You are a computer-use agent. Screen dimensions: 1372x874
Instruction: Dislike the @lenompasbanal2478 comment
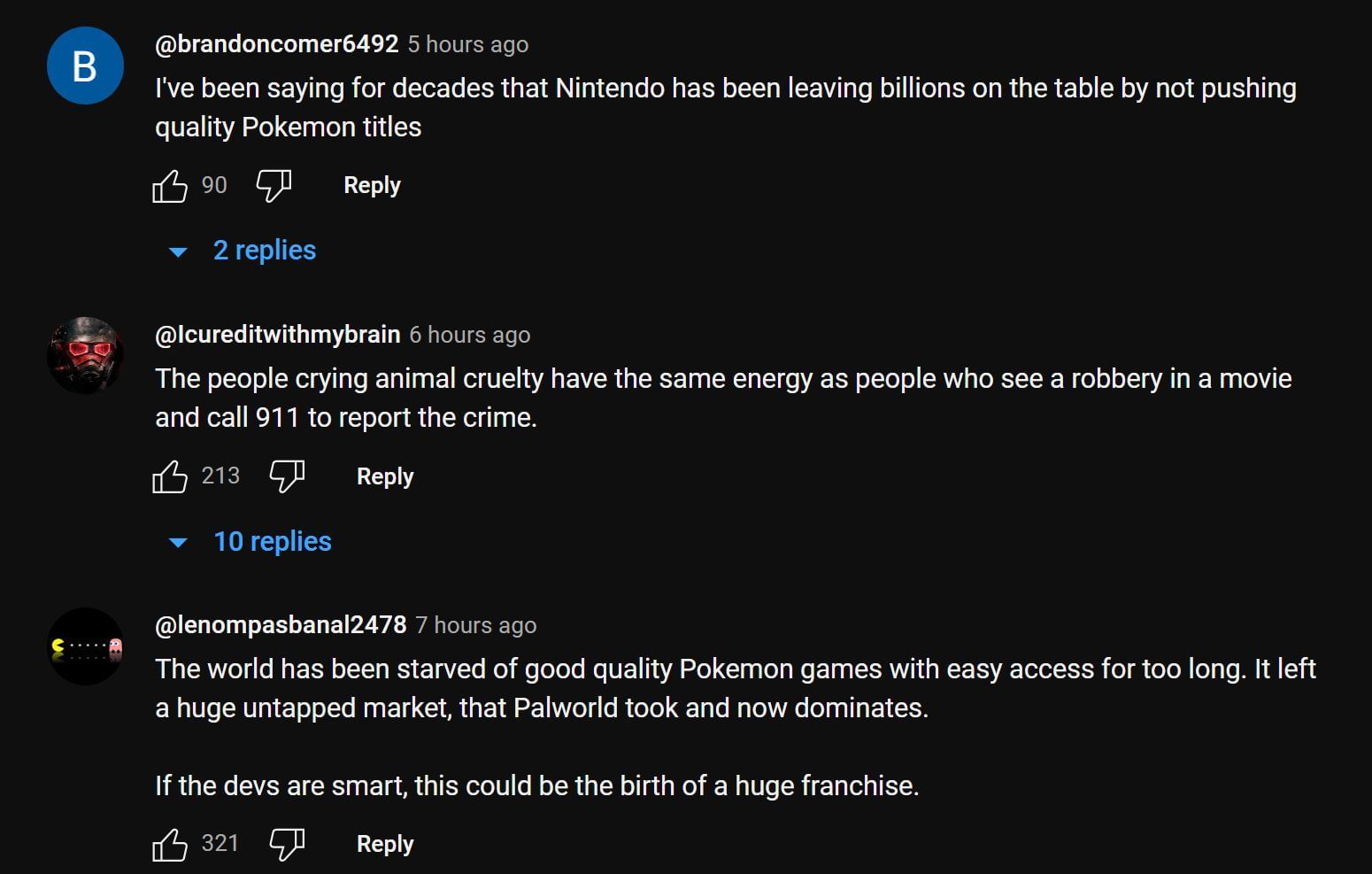coord(287,845)
